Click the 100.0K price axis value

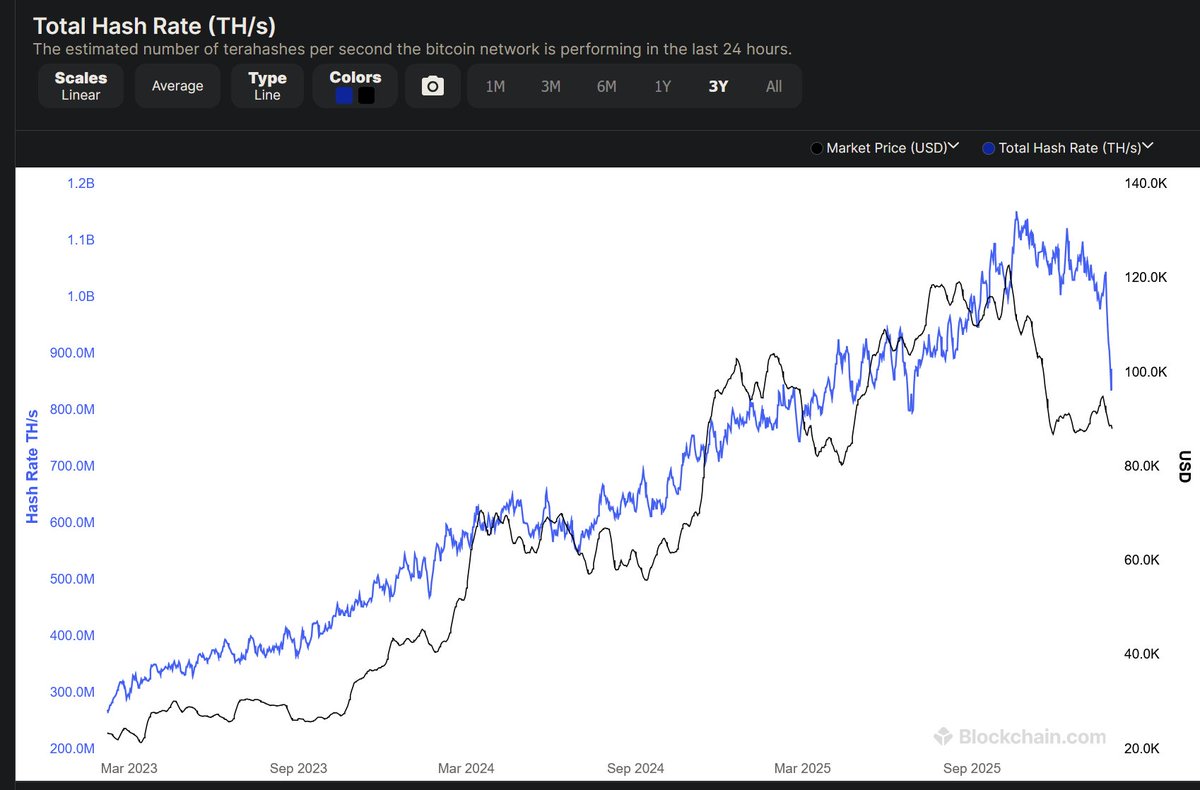(1146, 372)
